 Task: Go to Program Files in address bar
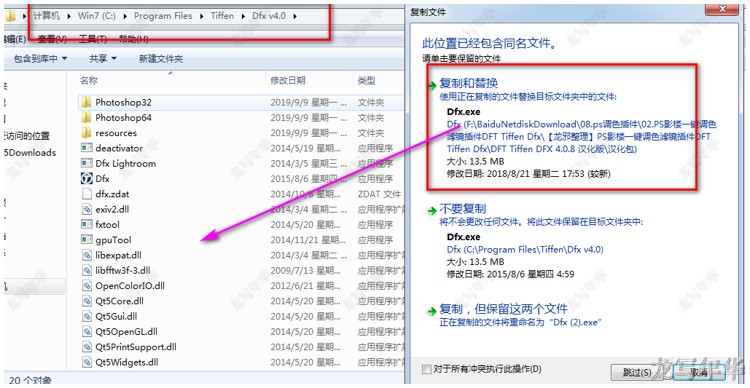tap(163, 16)
